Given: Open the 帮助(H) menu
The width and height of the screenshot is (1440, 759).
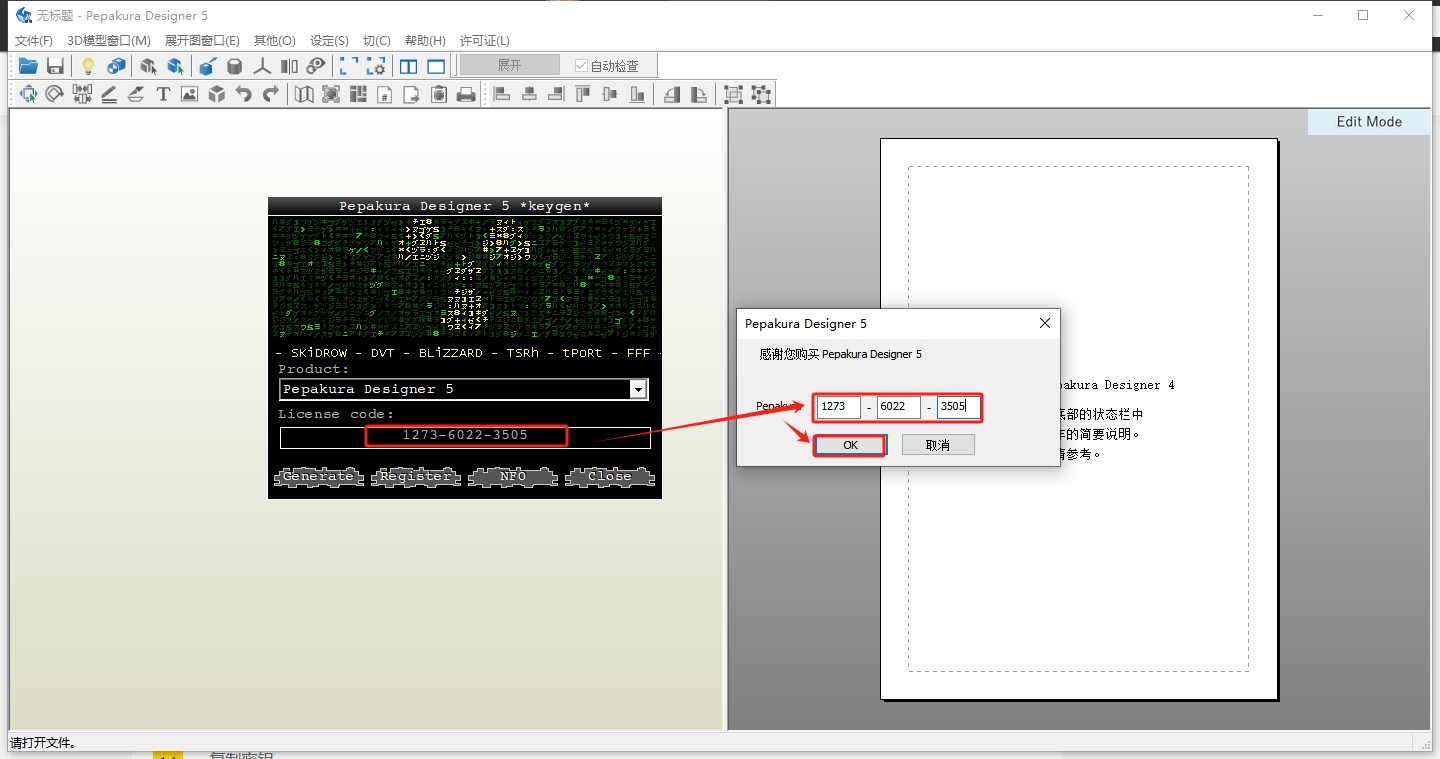Looking at the screenshot, I should [425, 41].
